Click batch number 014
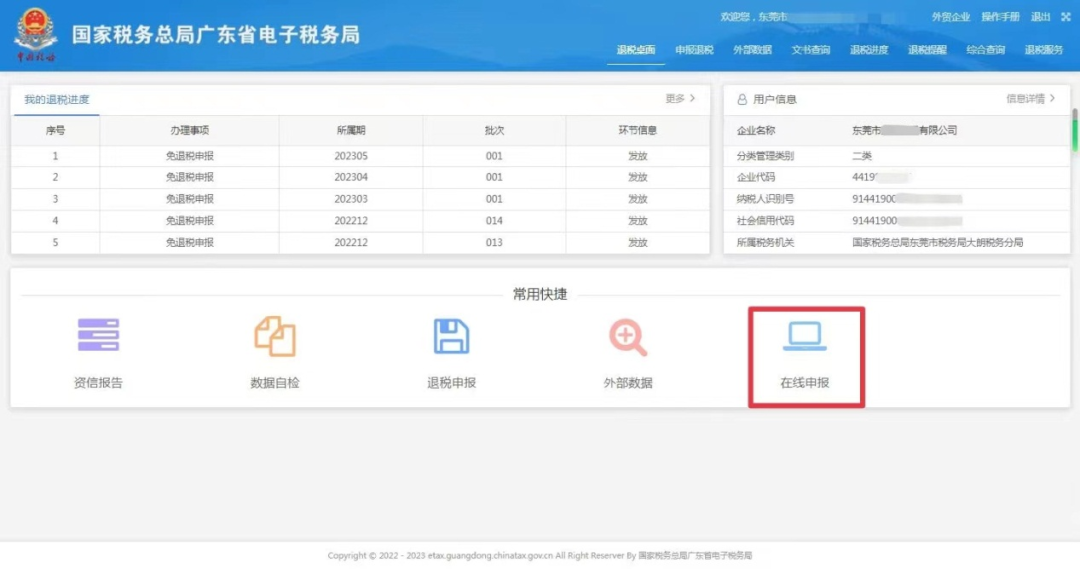The image size is (1080, 569). [494, 220]
